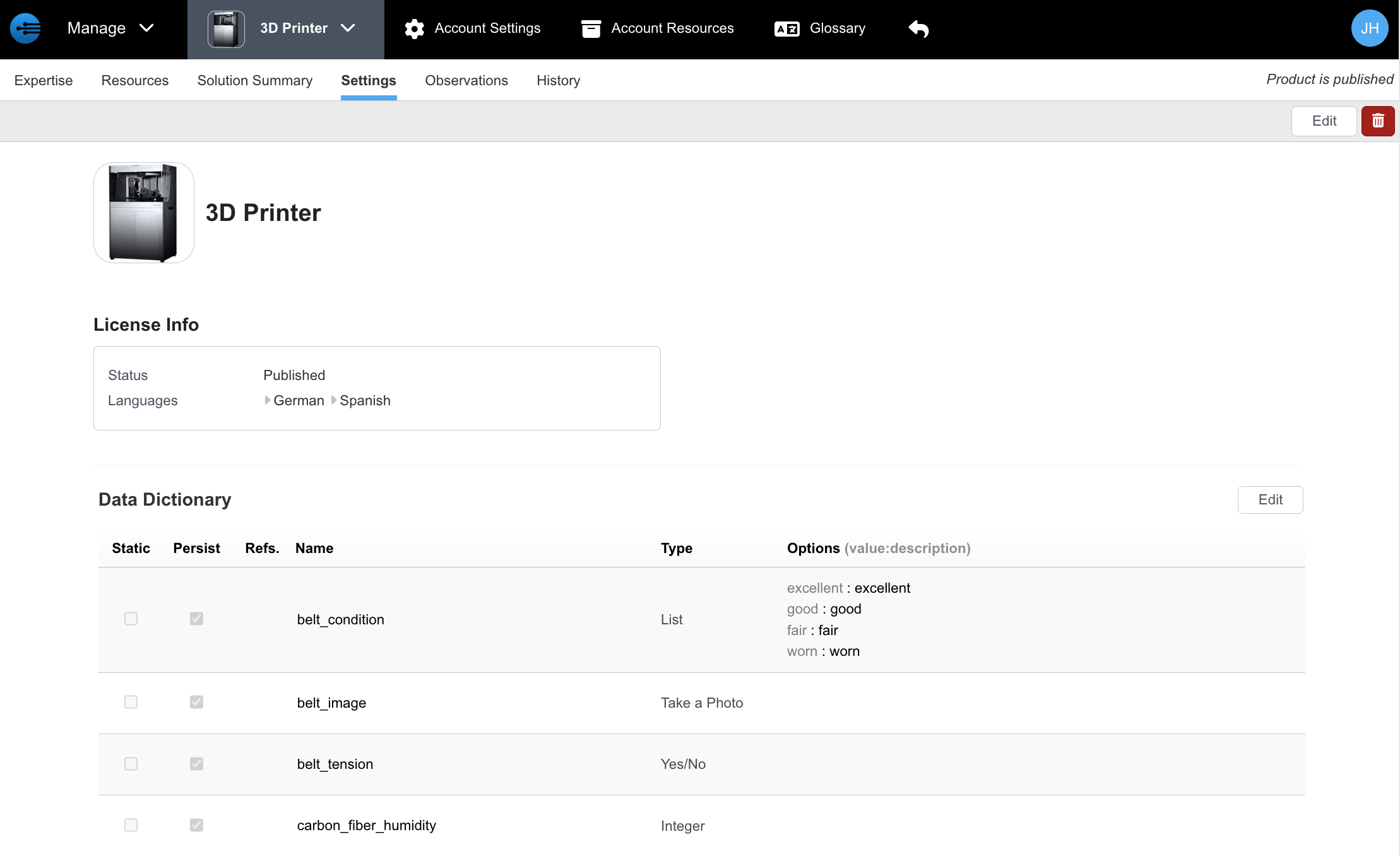Toggle Static checkbox for belt_condition
The width and height of the screenshot is (1400, 856).
131,619
